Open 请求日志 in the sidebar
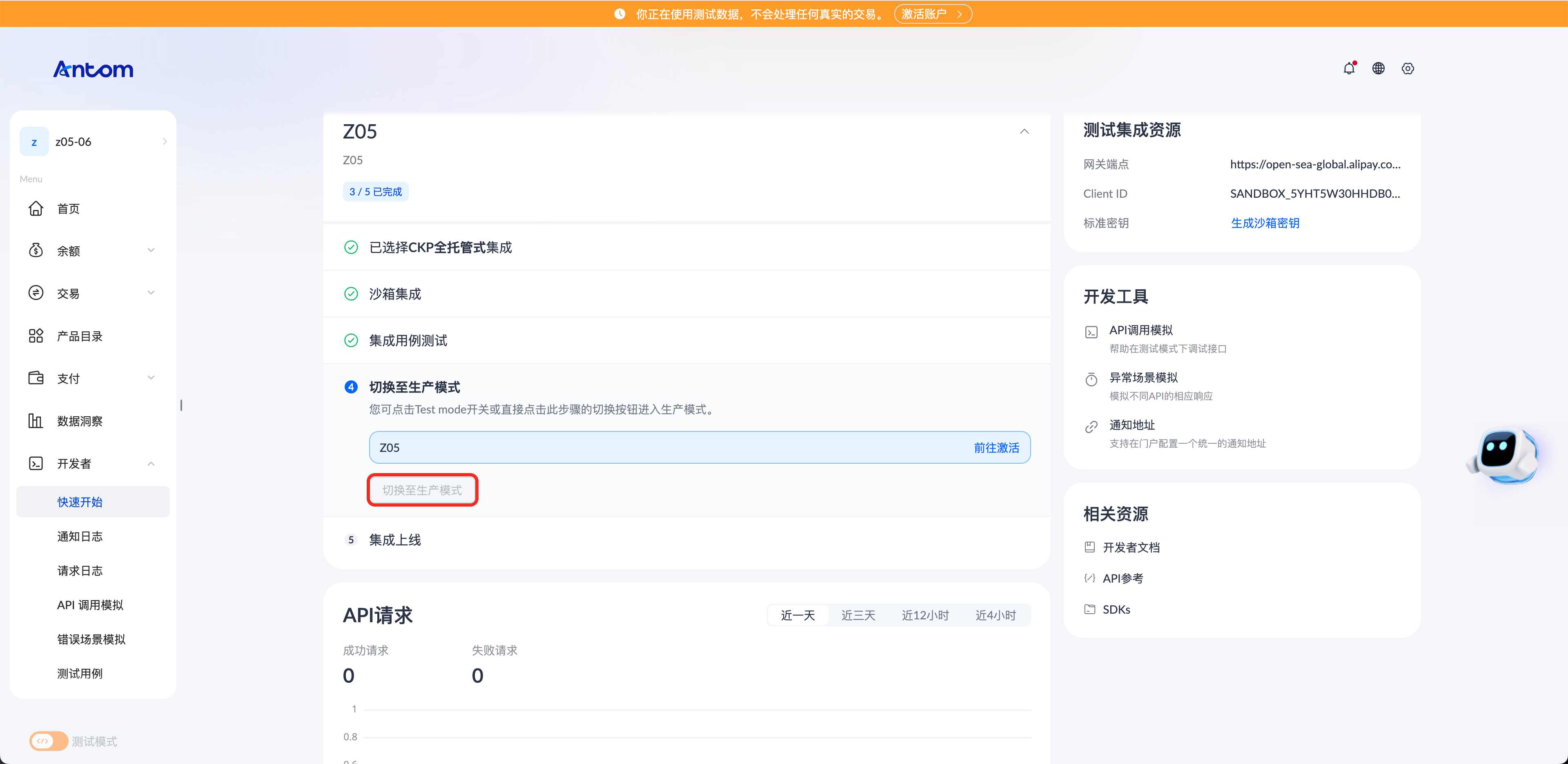The height and width of the screenshot is (764, 1568). pyautogui.click(x=80, y=570)
